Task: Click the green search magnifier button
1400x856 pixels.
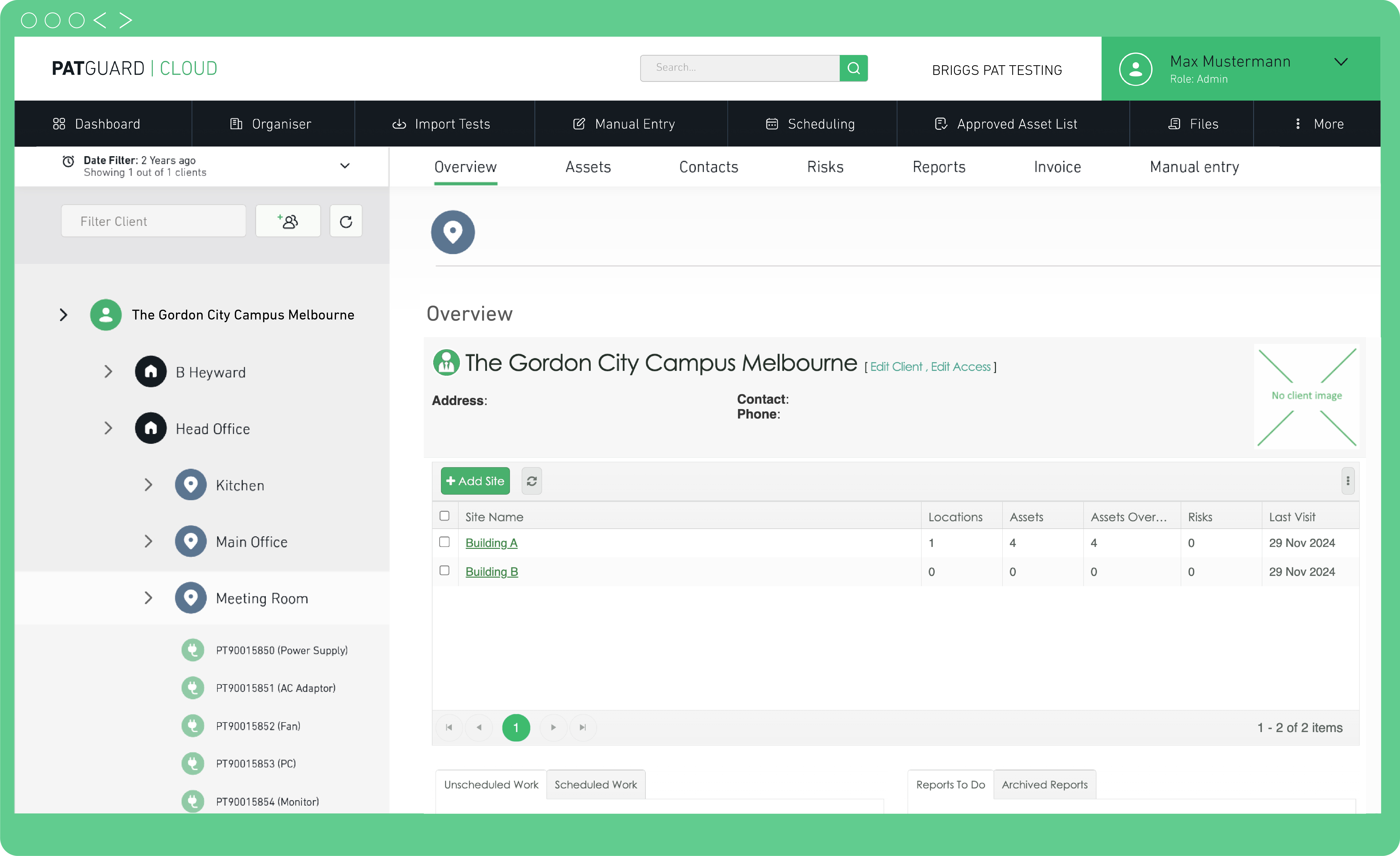Action: 853,68
